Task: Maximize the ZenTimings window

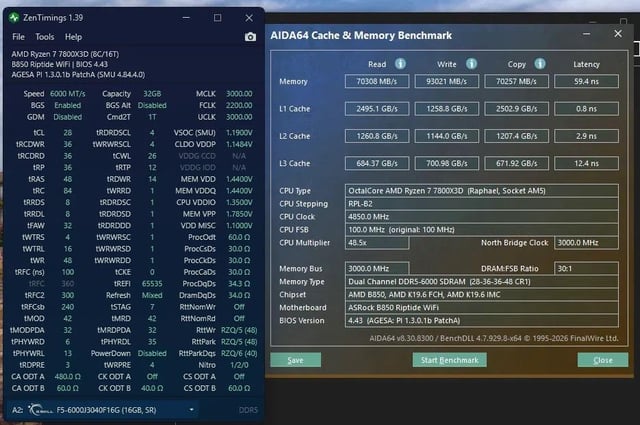Action: click(x=218, y=18)
